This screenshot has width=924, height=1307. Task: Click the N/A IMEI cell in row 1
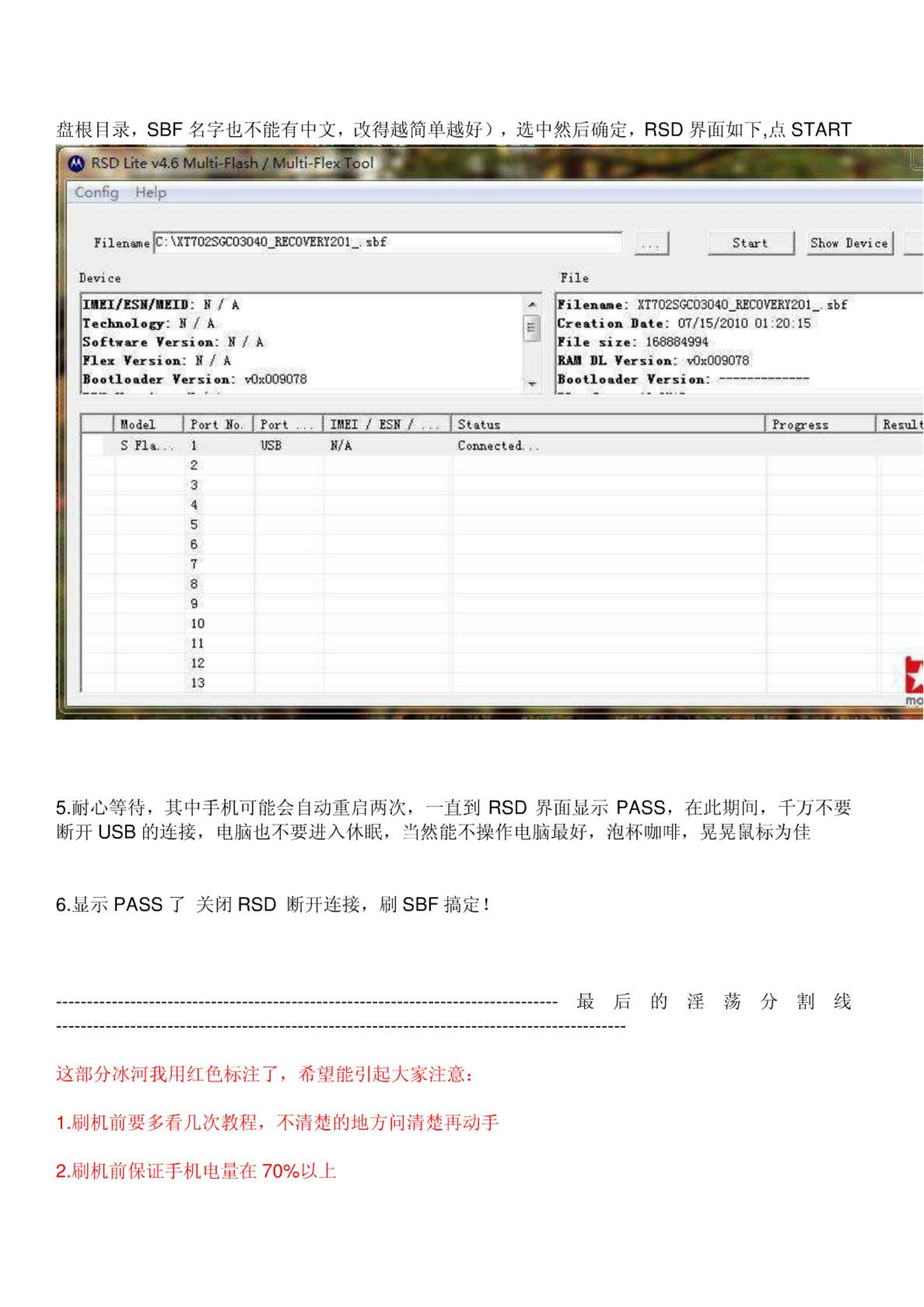pyautogui.click(x=341, y=446)
